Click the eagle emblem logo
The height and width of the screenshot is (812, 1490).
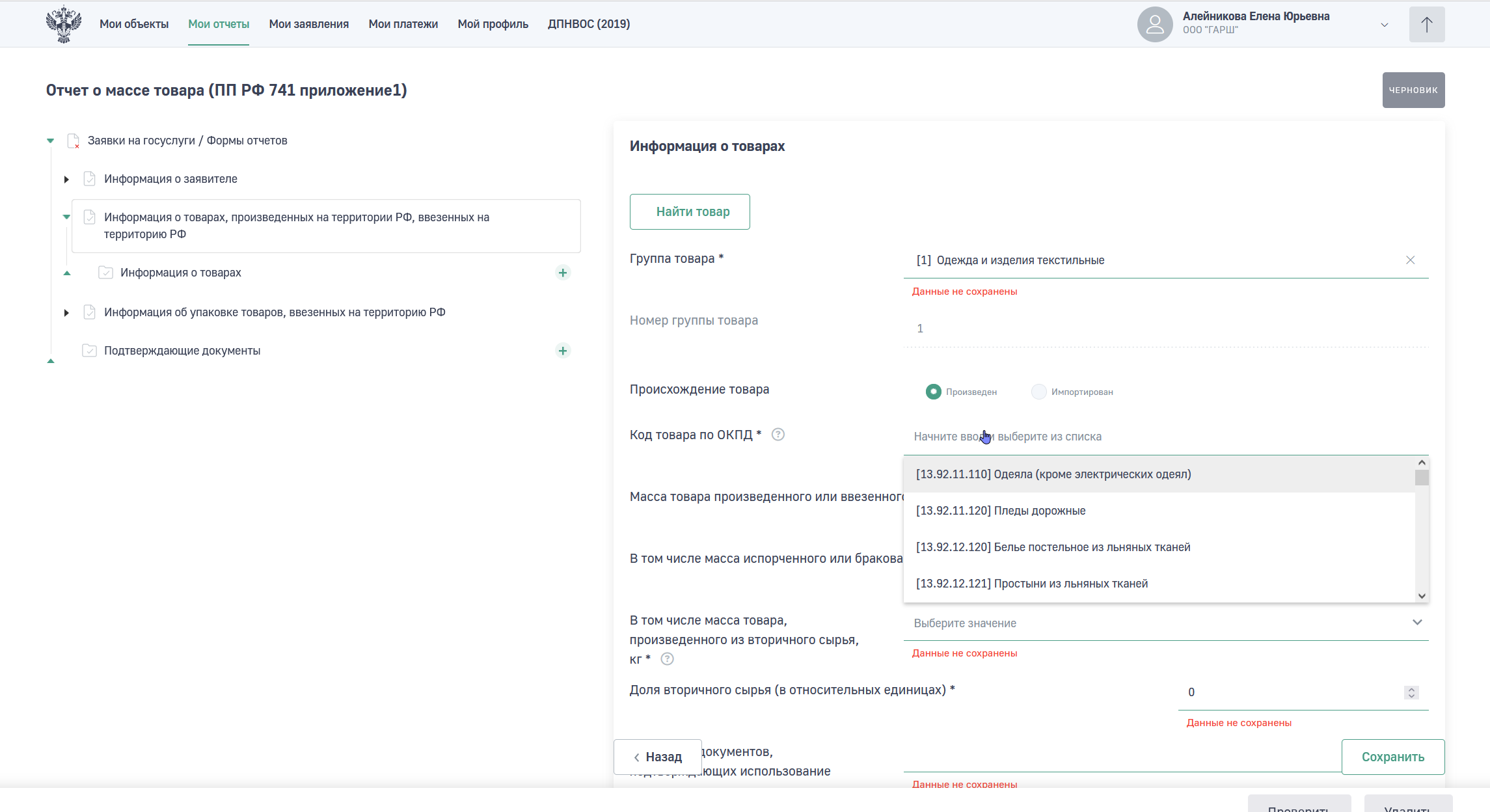coord(63,24)
